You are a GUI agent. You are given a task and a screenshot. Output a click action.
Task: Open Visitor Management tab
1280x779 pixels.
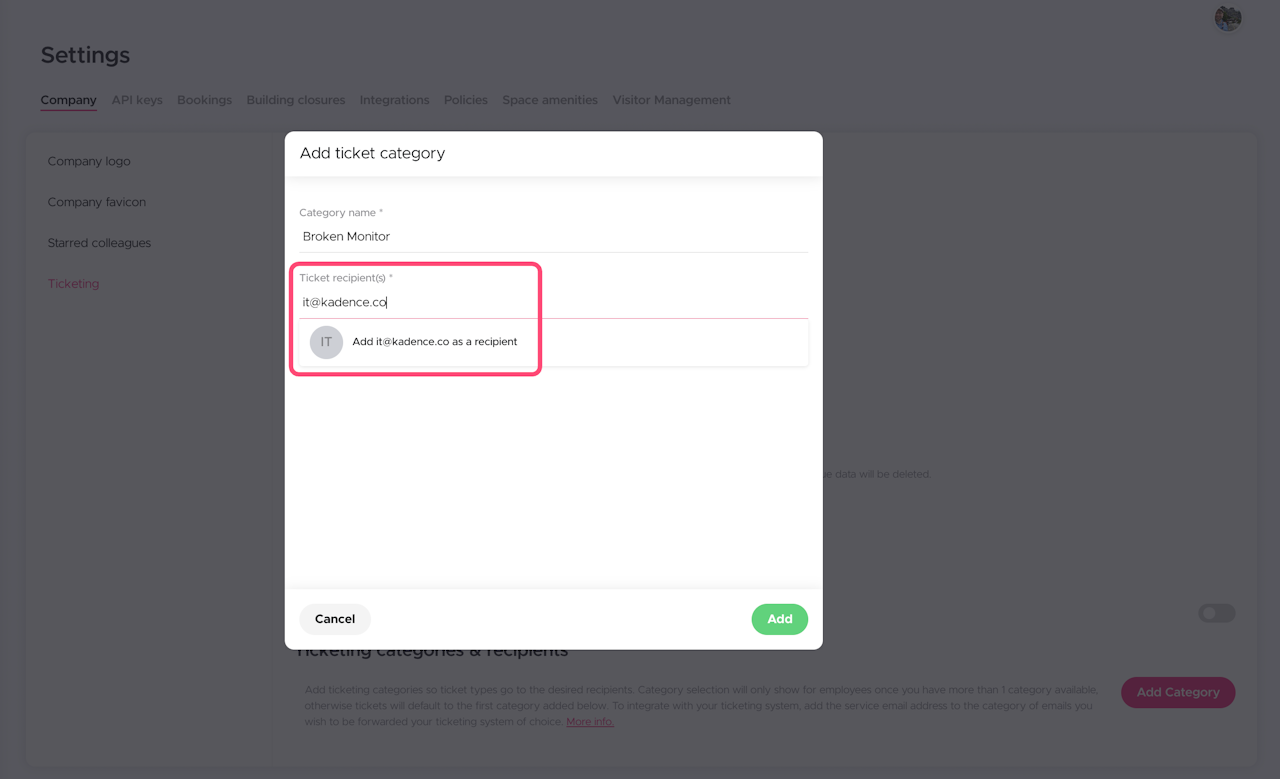pos(671,100)
